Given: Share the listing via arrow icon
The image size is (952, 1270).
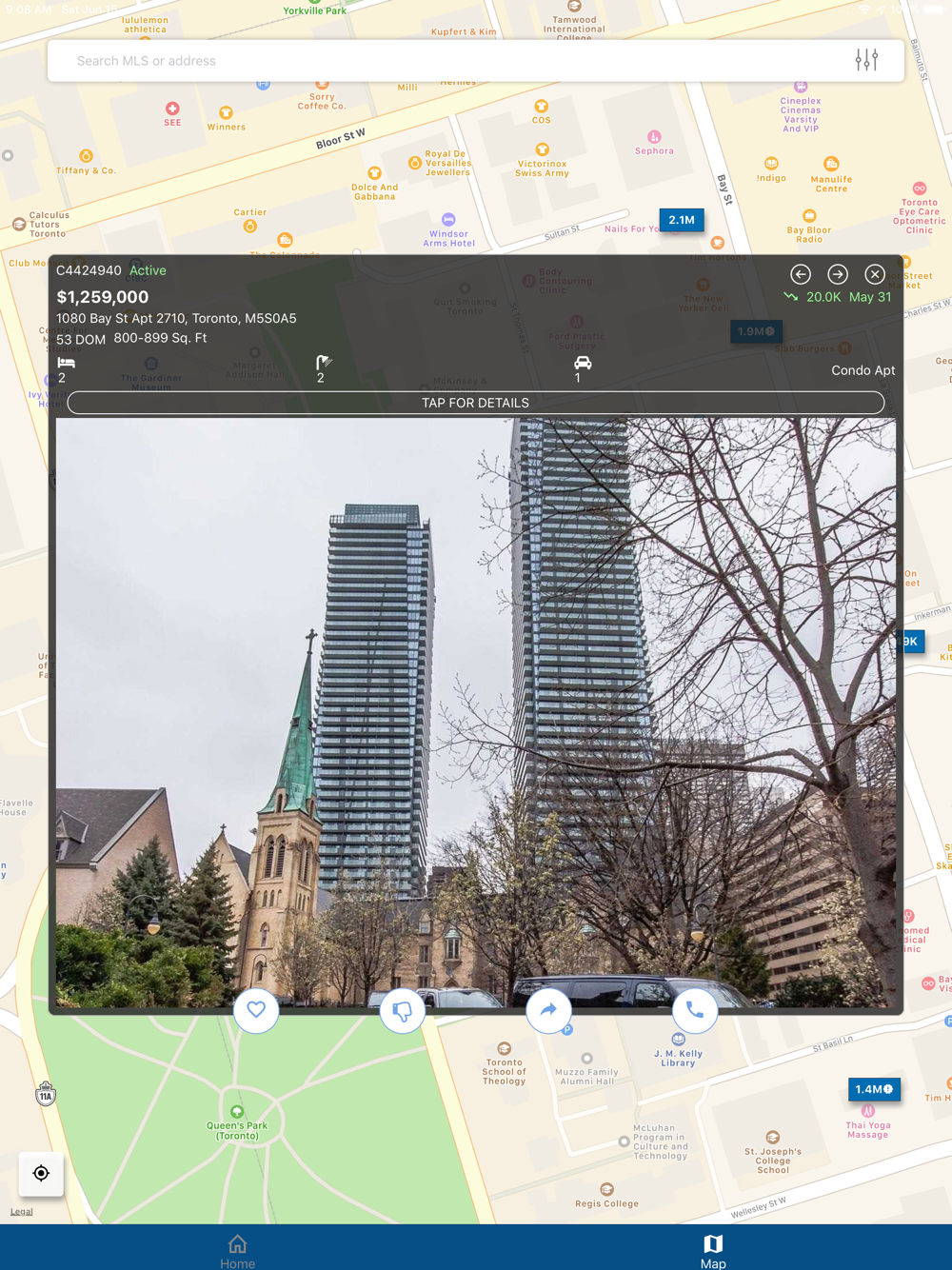Looking at the screenshot, I should tap(548, 1010).
